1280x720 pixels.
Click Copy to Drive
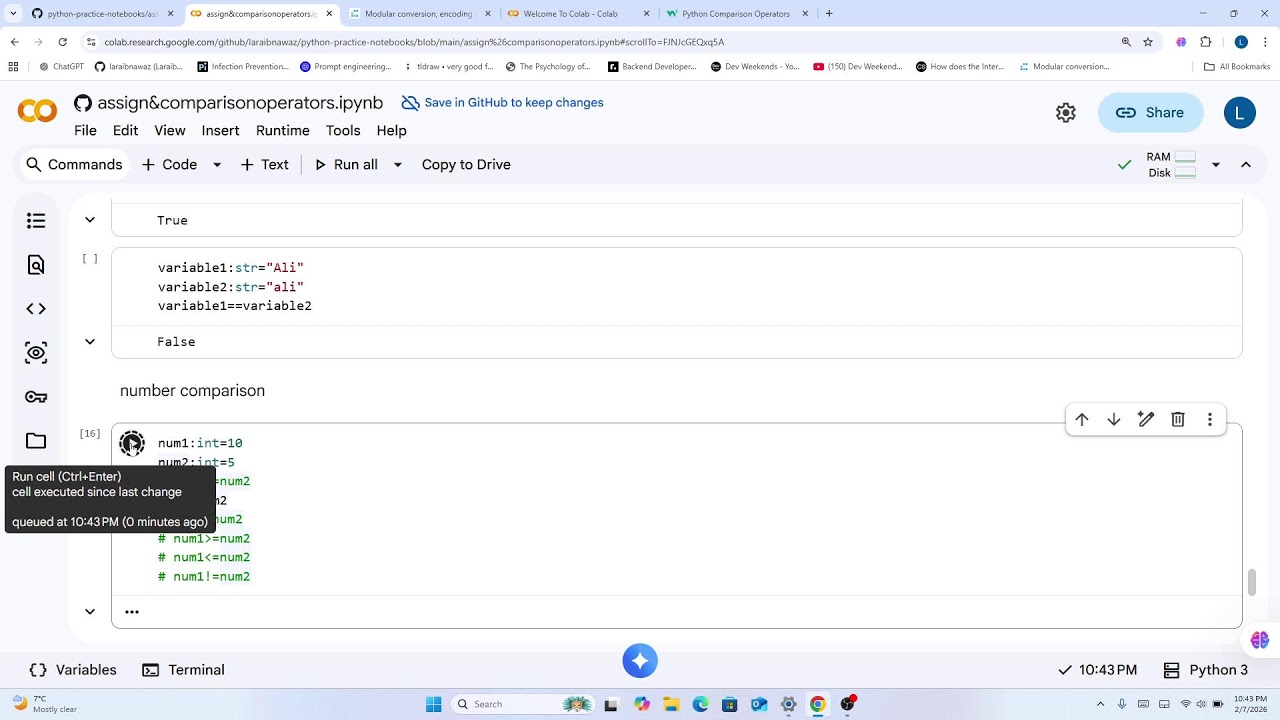466,165
